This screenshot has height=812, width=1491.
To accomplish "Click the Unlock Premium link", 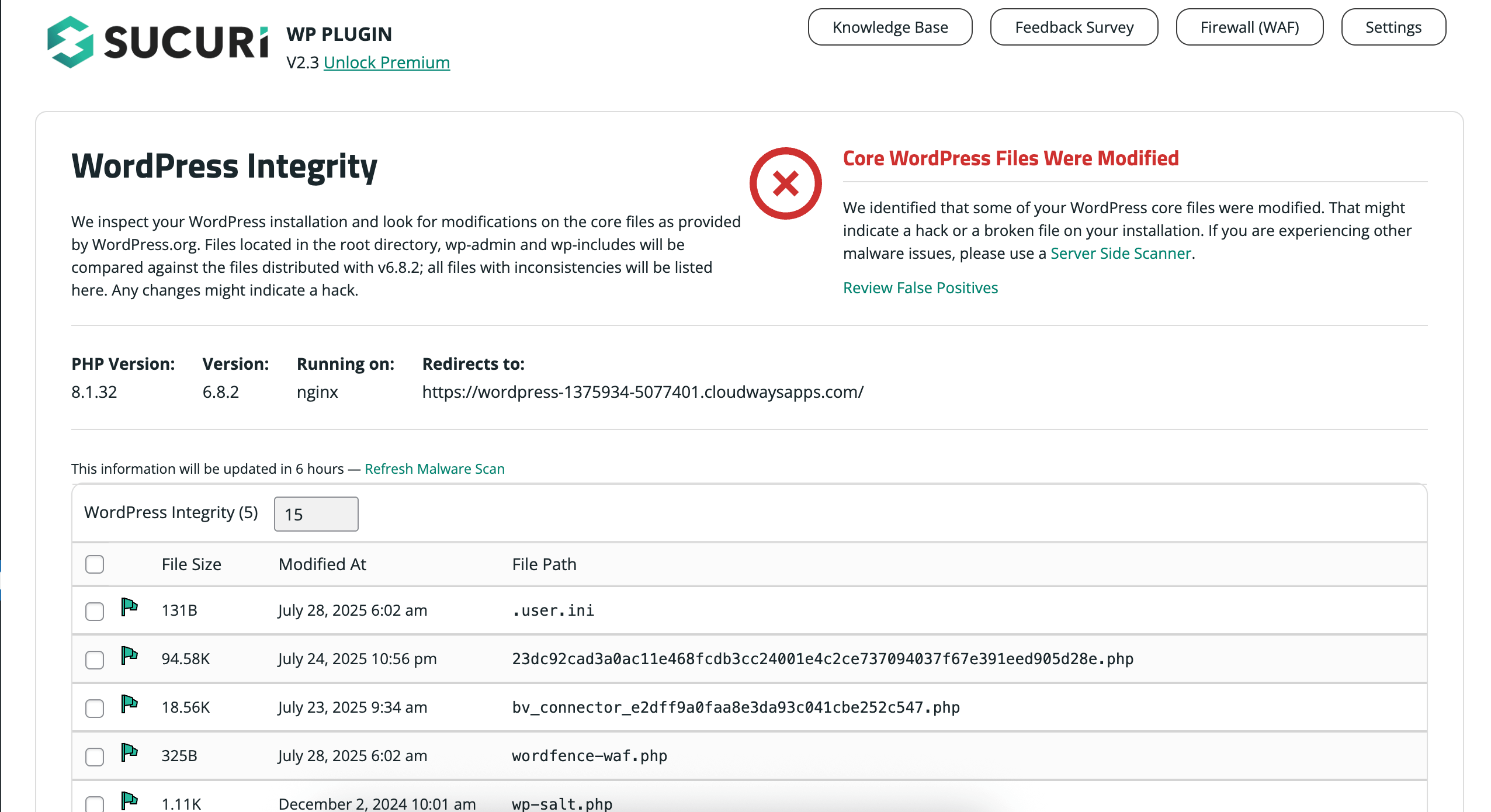I will (x=386, y=63).
